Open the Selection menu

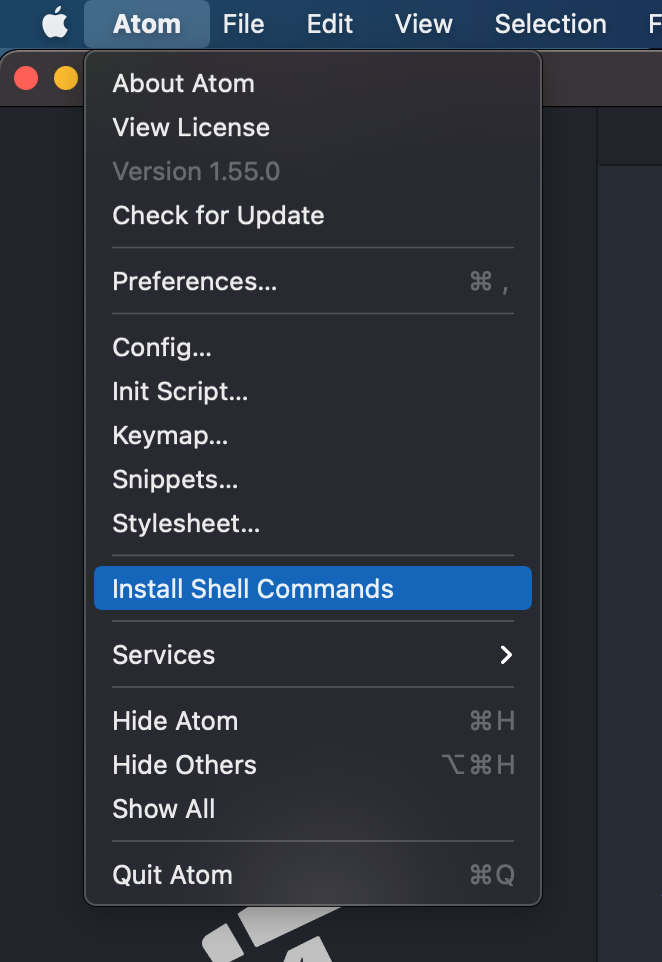point(550,24)
